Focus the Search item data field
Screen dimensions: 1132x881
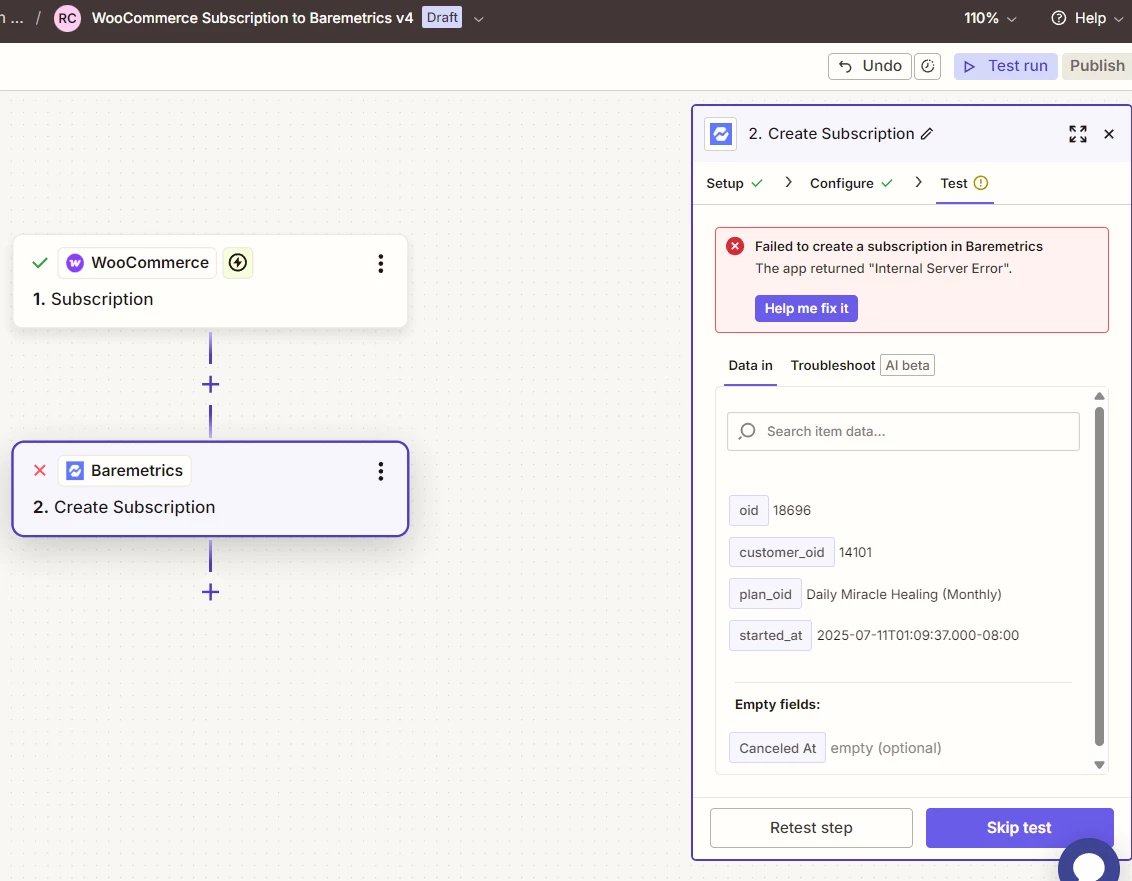(903, 431)
